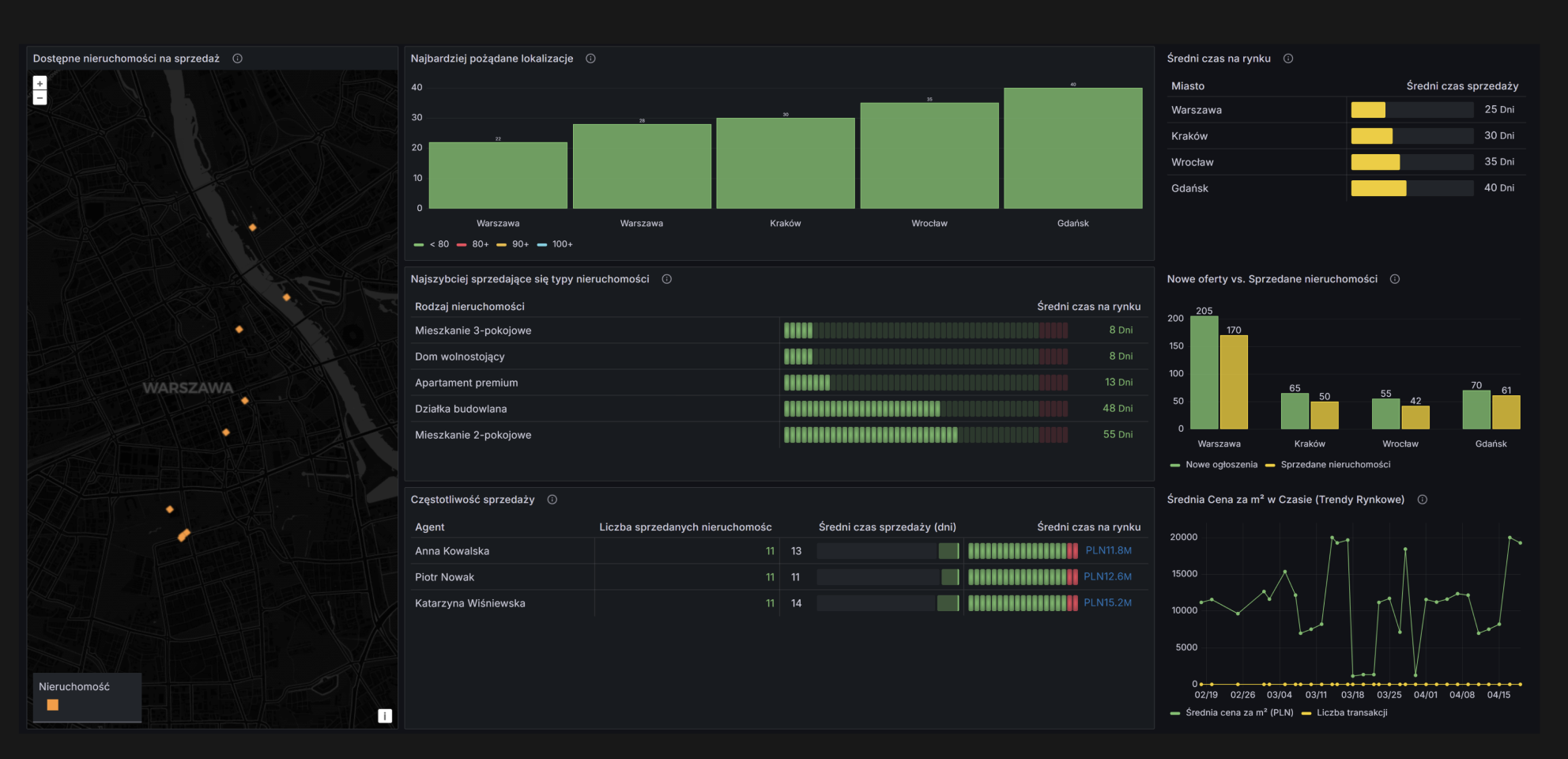Show info for Najszybciej sprzedające się typy panel

tap(666, 279)
